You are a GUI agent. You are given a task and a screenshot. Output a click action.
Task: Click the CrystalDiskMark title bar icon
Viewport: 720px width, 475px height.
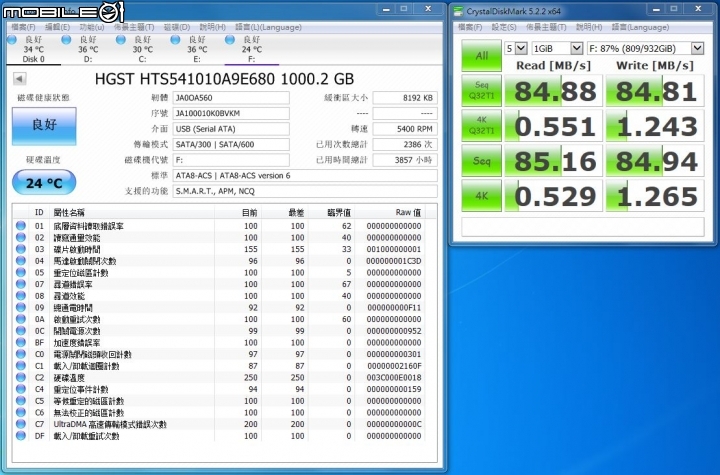459,11
